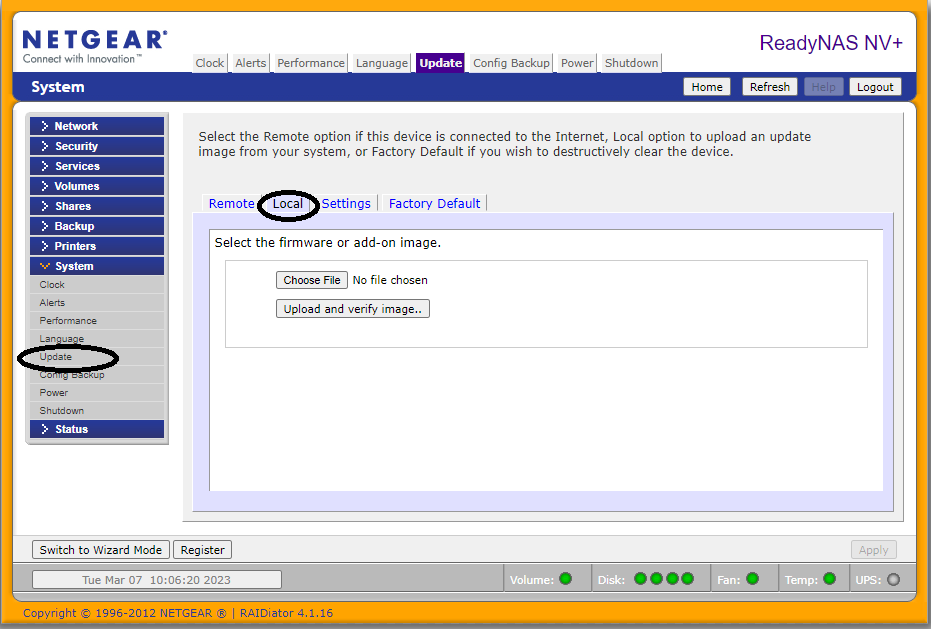Switch to Wizard Mode

pos(101,550)
